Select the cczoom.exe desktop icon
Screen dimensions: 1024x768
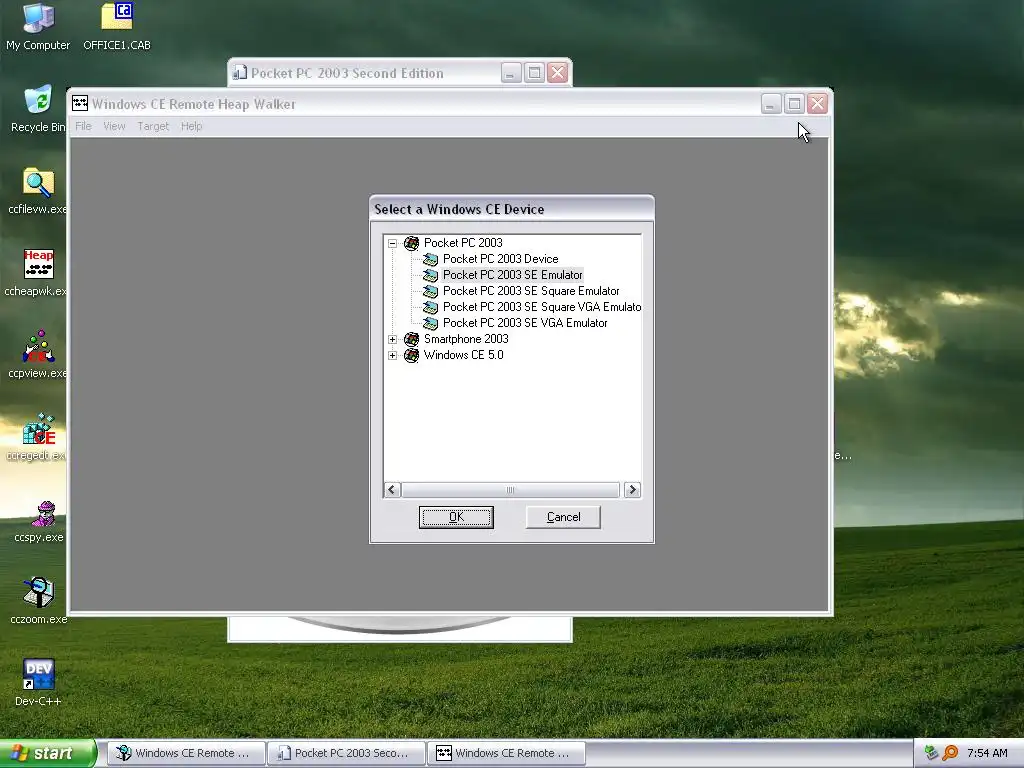39,601
